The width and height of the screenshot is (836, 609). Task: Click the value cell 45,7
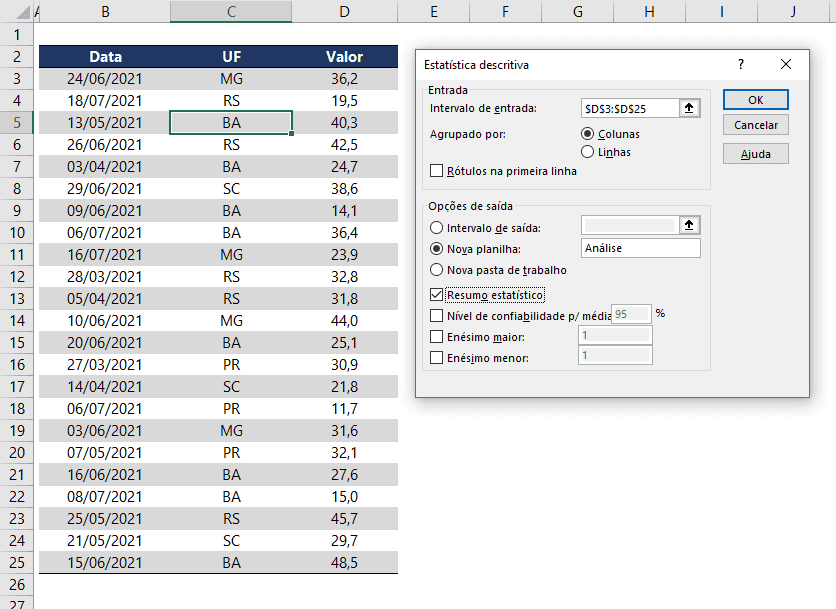(x=344, y=519)
